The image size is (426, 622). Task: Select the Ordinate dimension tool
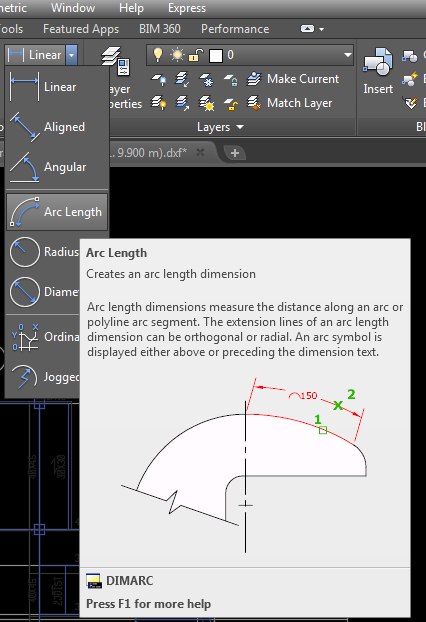pos(43,337)
